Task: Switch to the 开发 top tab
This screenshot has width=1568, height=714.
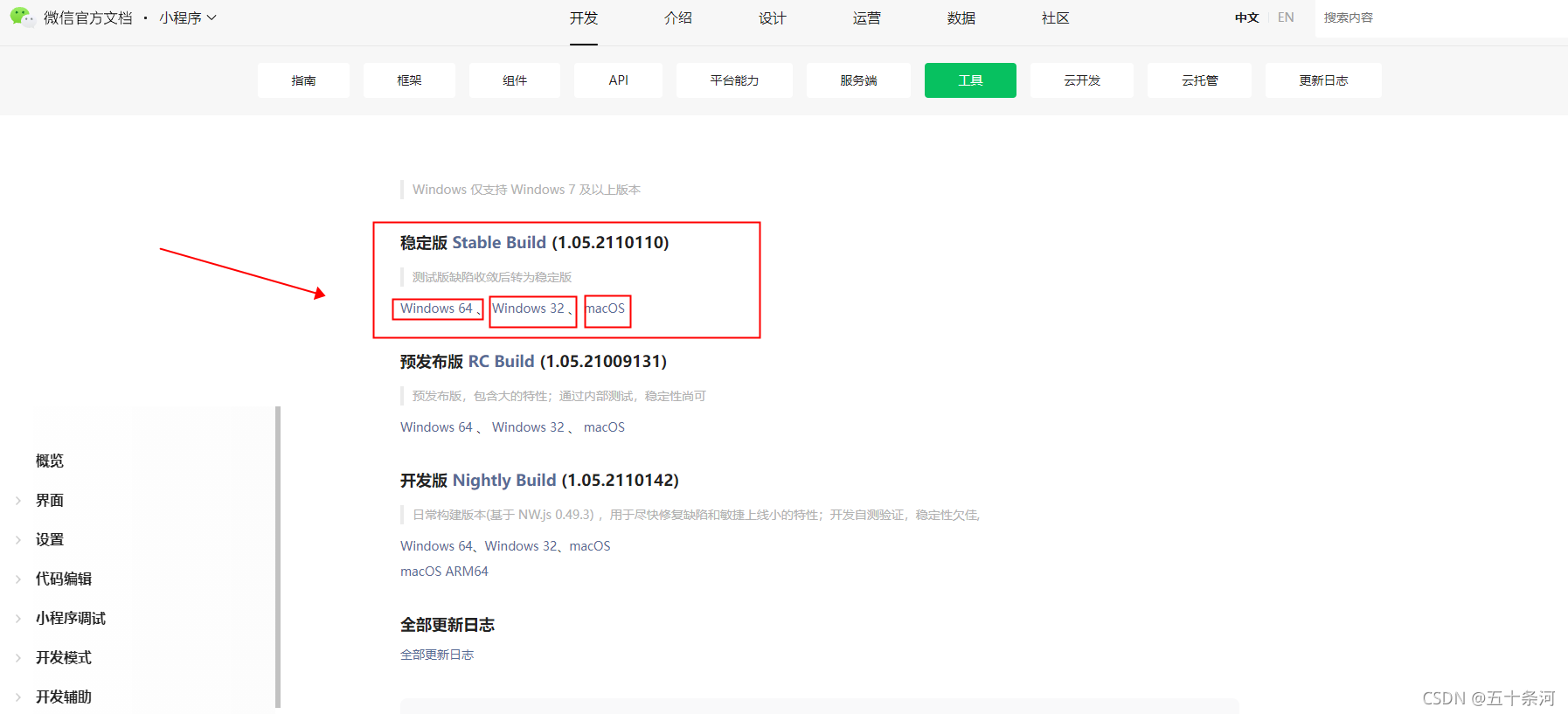Action: [x=584, y=18]
